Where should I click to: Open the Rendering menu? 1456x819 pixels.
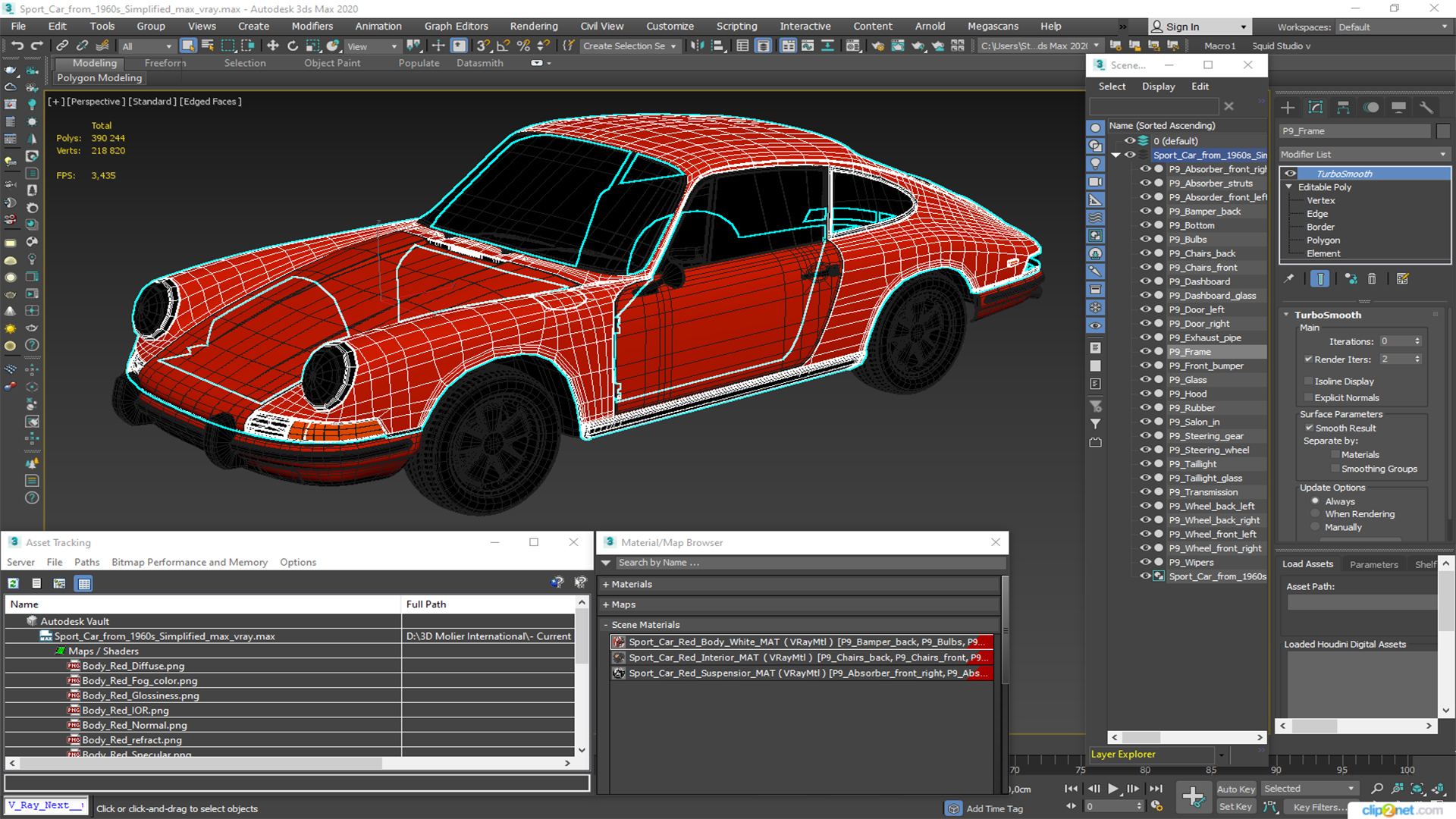click(x=534, y=26)
